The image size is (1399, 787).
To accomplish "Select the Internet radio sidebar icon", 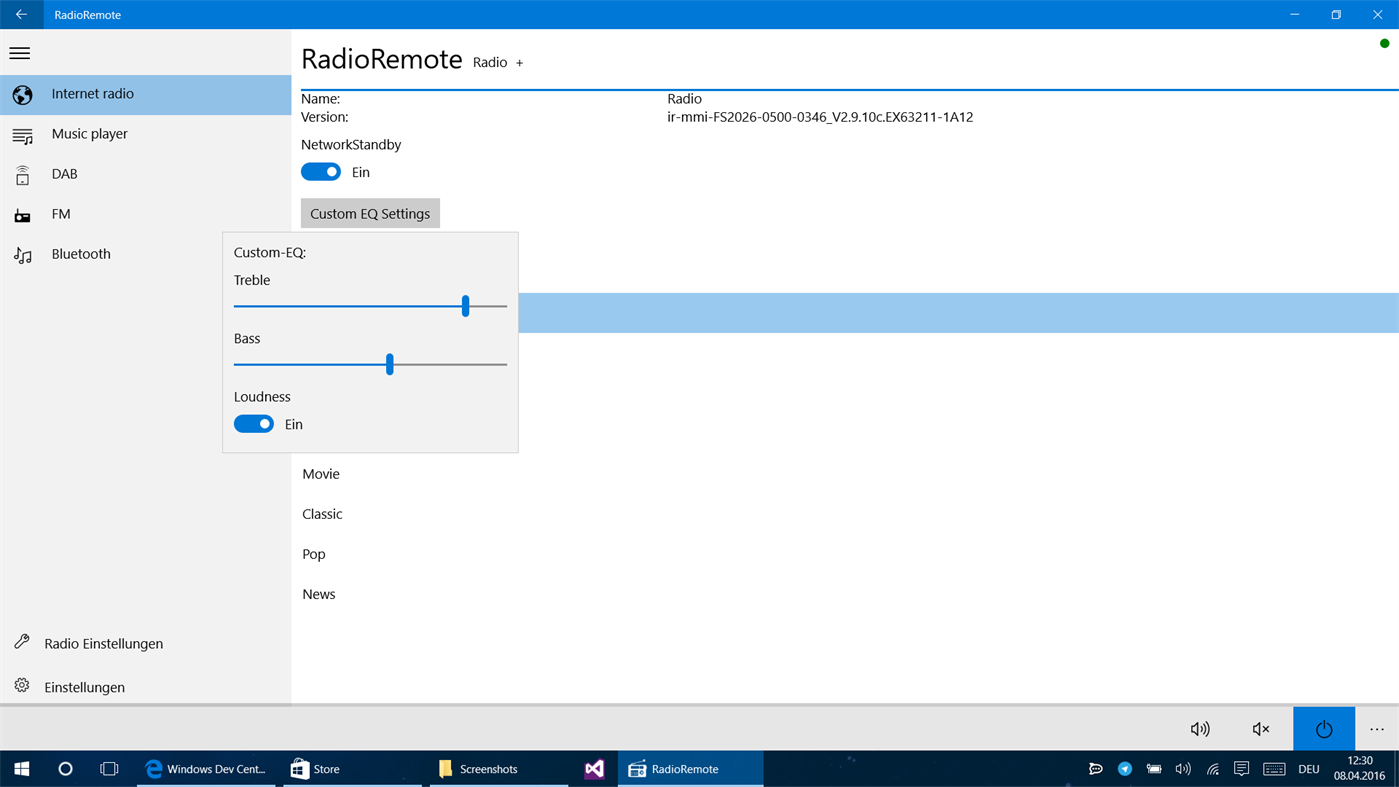I will pos(21,94).
